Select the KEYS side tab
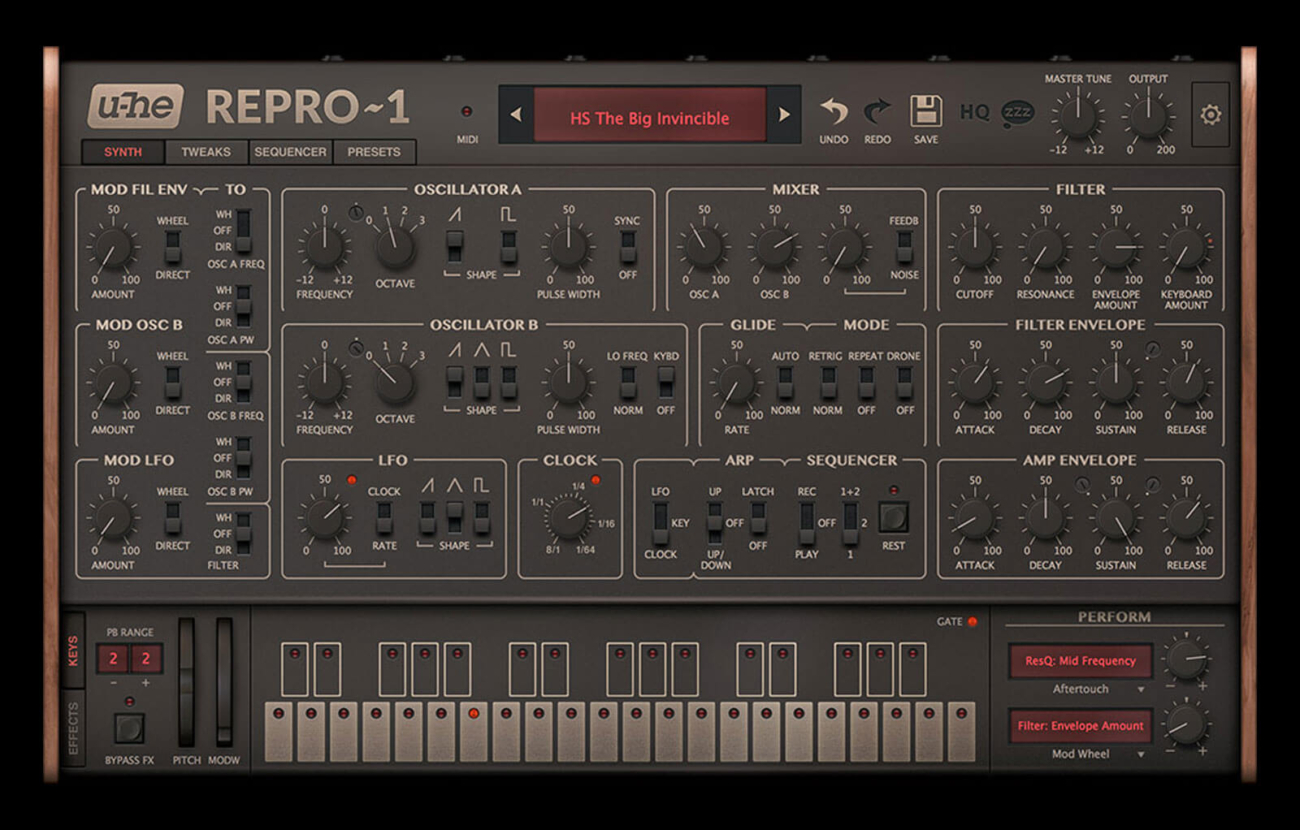Image resolution: width=1300 pixels, height=830 pixels. point(73,649)
